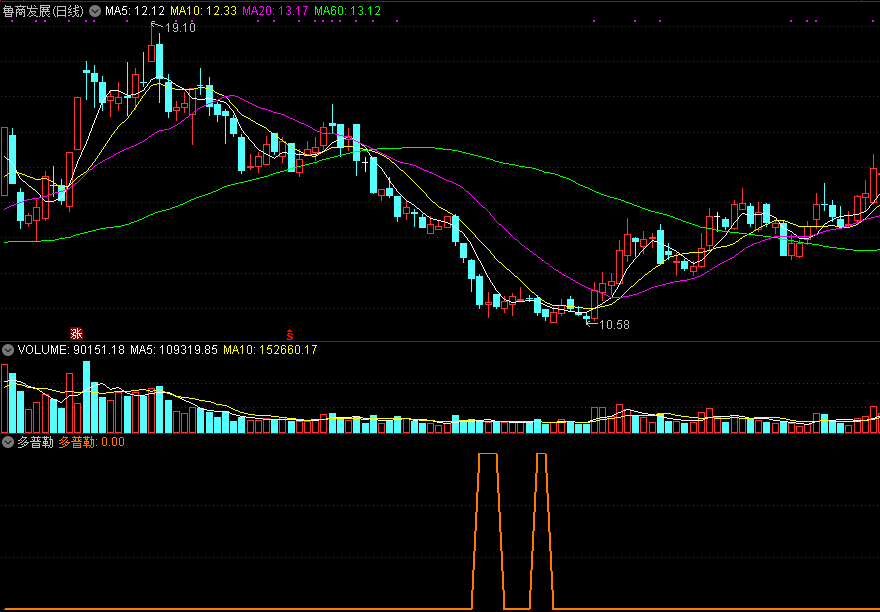Click the orange 多普勒: 0.00 value

point(91,442)
